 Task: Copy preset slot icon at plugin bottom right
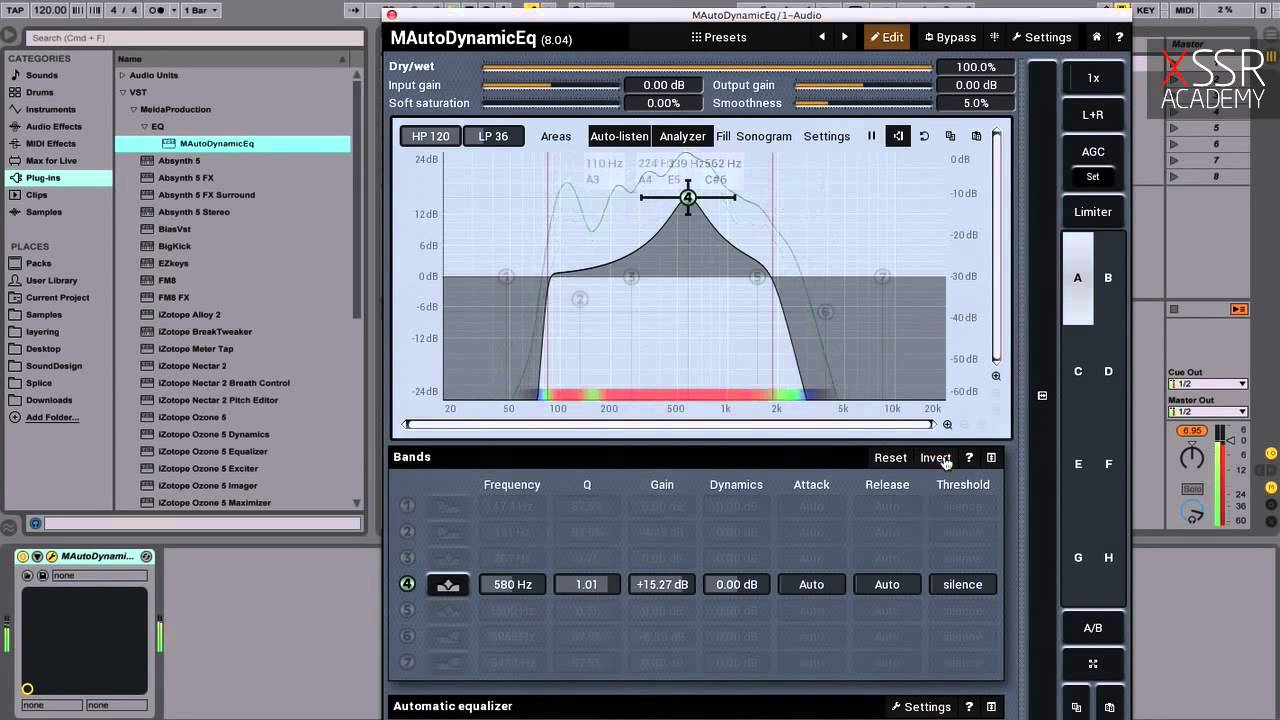(x=1076, y=707)
